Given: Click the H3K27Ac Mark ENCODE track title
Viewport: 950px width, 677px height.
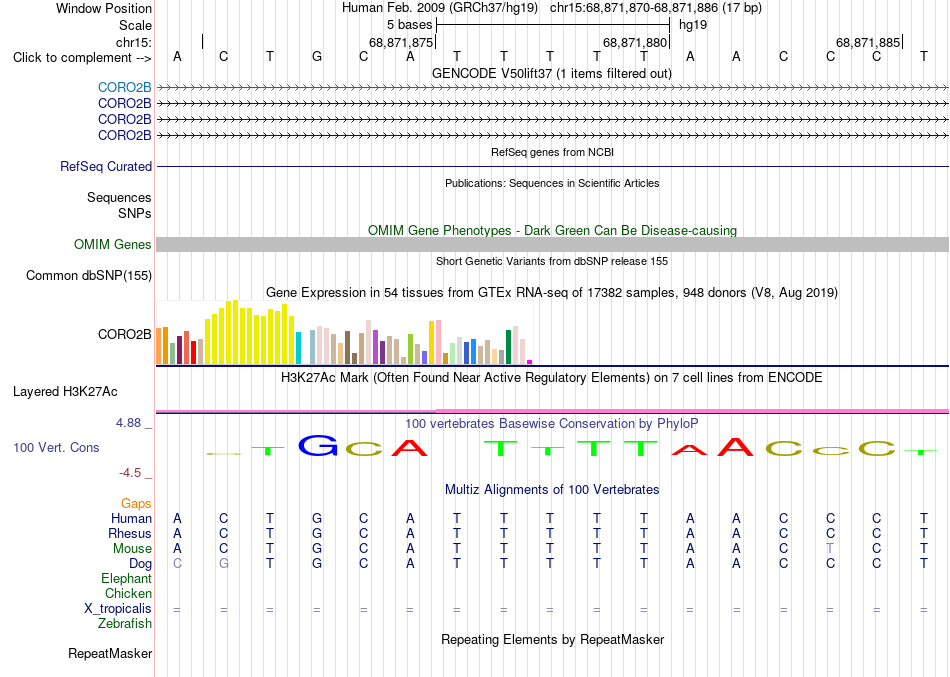Looking at the screenshot, I should click(x=551, y=378).
